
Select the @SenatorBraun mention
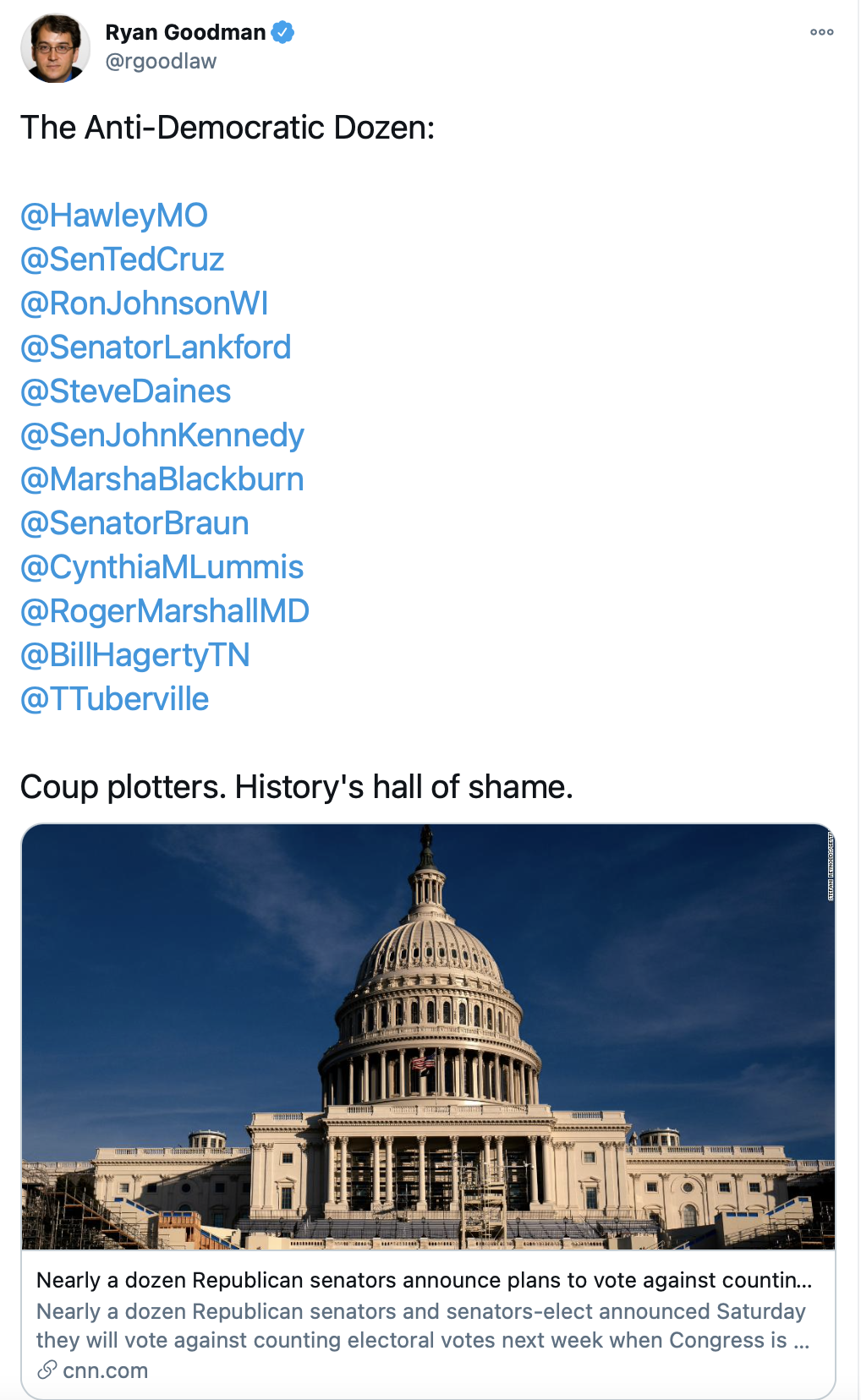click(135, 523)
